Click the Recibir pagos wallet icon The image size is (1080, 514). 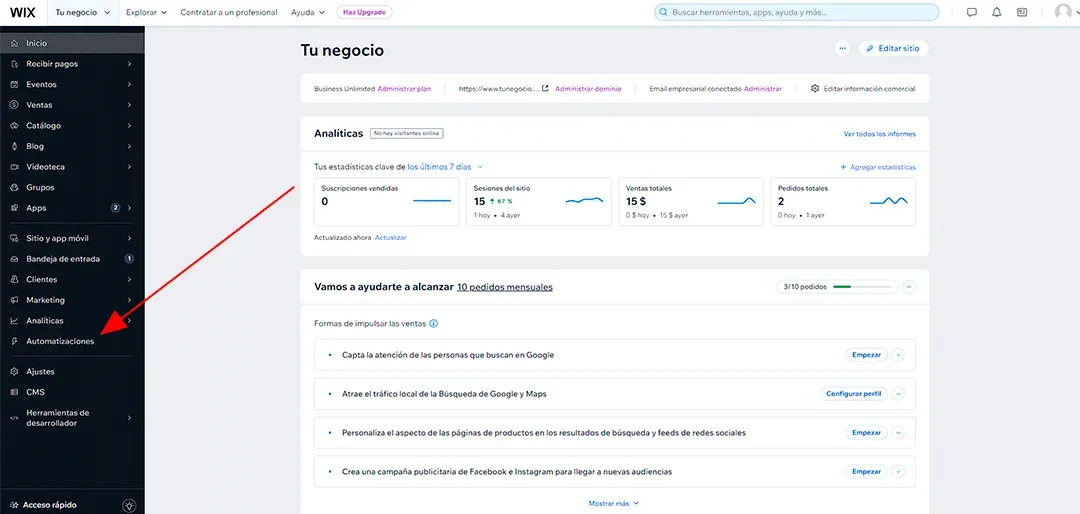click(x=14, y=64)
